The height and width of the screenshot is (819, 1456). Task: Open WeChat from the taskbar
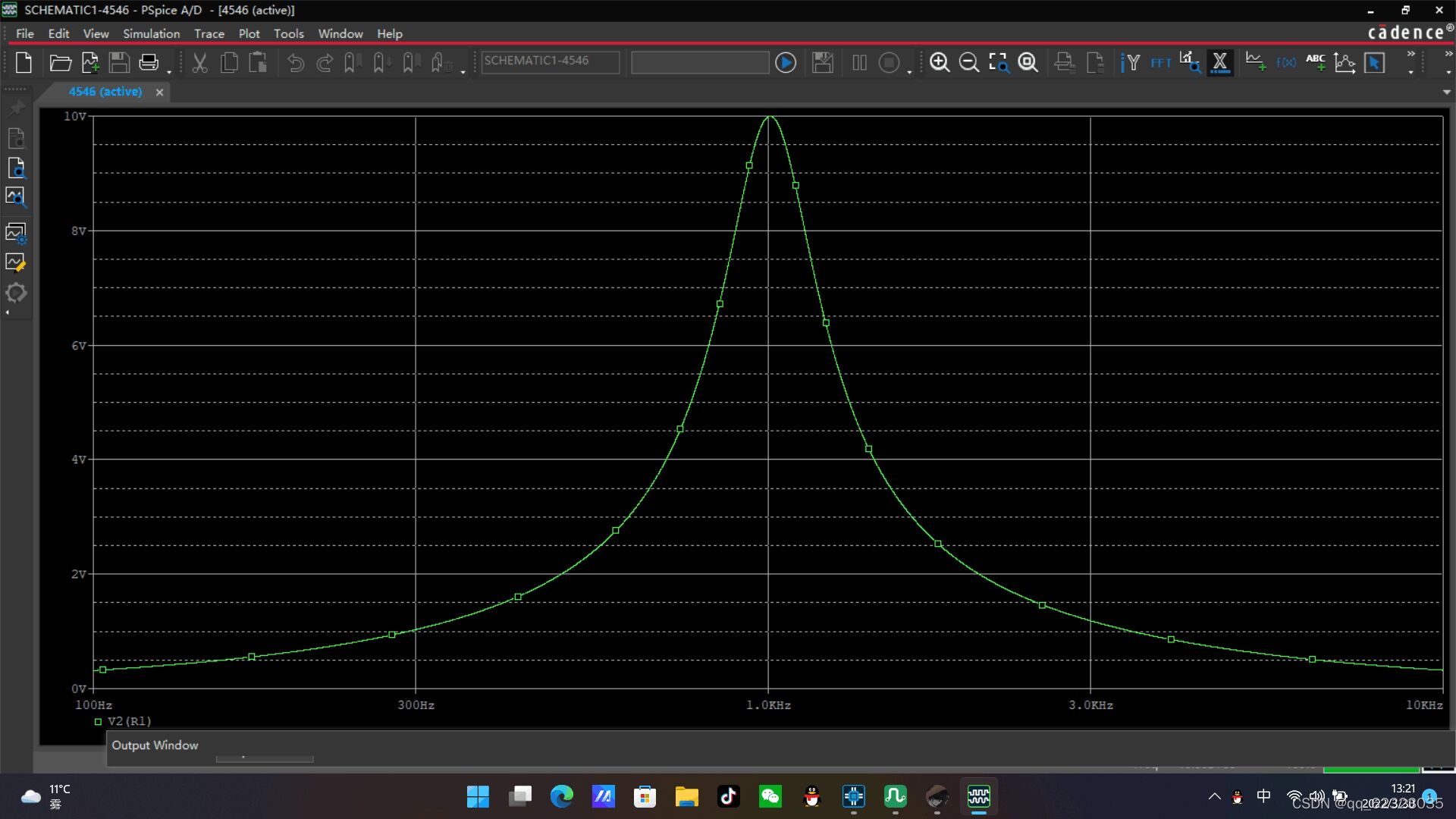pyautogui.click(x=770, y=796)
